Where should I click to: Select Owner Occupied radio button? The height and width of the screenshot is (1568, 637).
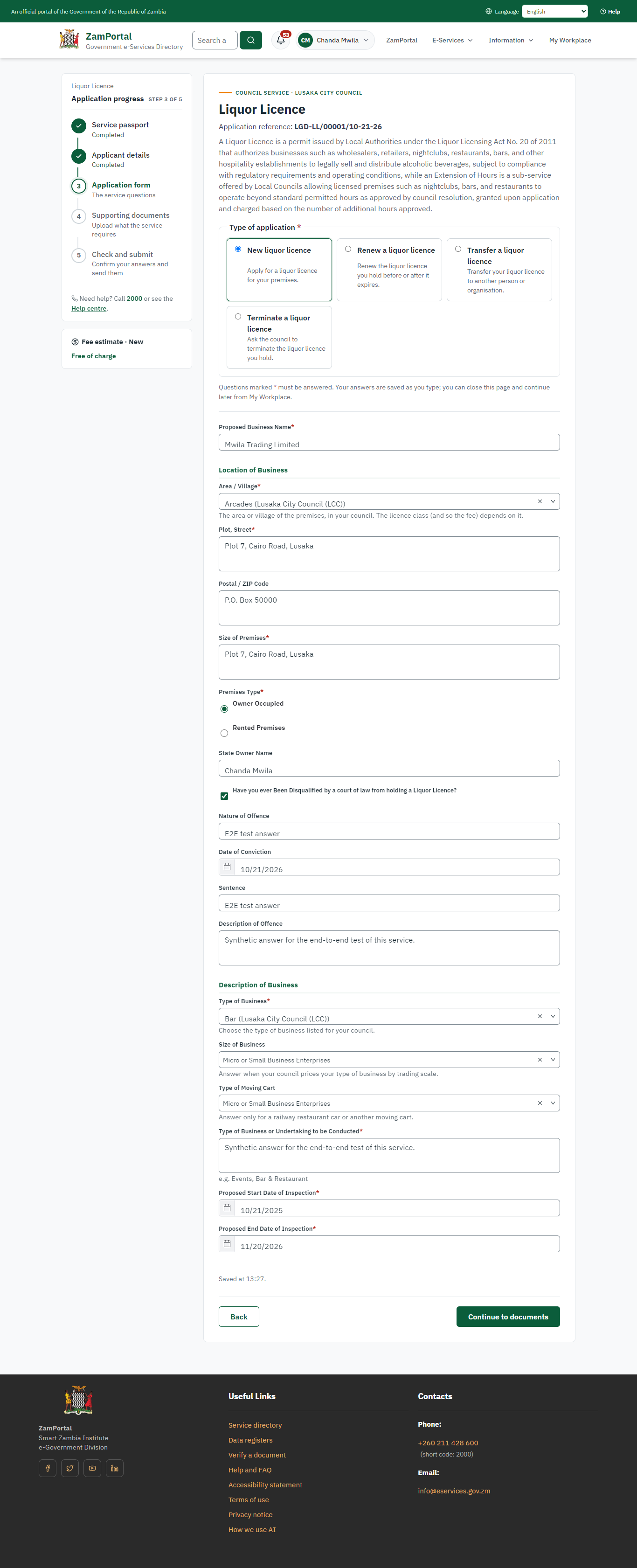click(224, 709)
